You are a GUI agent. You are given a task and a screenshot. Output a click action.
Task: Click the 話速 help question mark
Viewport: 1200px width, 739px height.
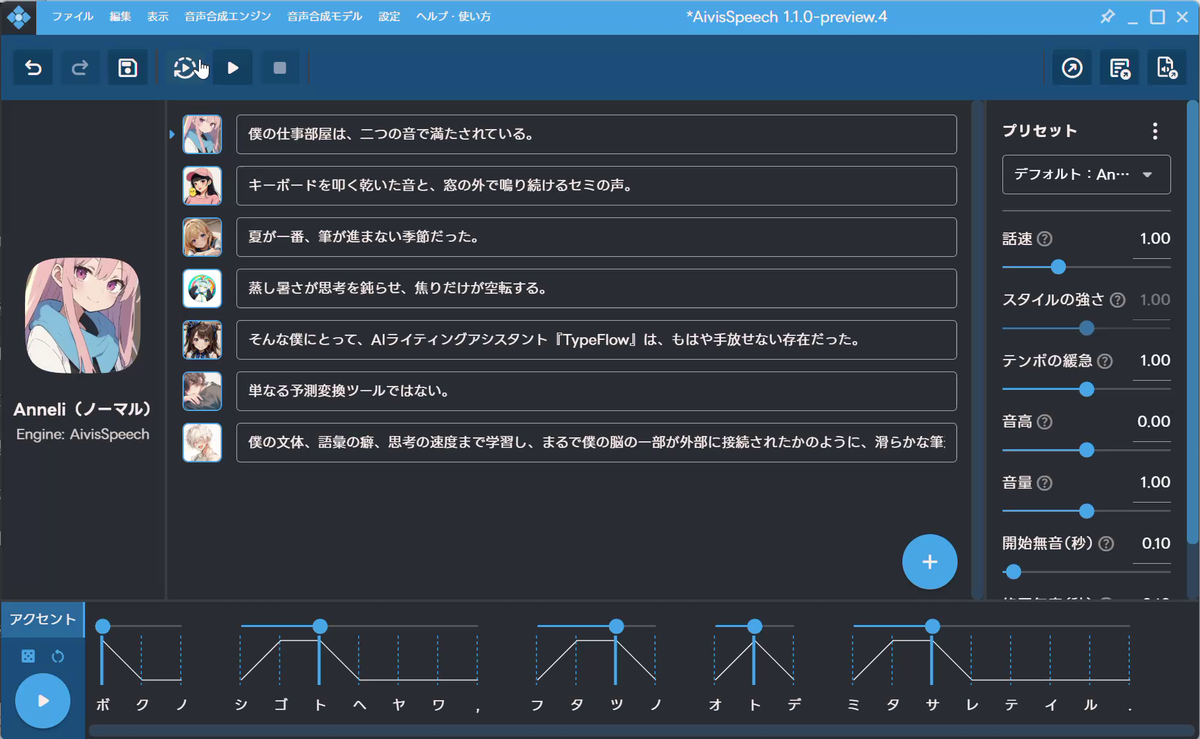pyautogui.click(x=1045, y=239)
